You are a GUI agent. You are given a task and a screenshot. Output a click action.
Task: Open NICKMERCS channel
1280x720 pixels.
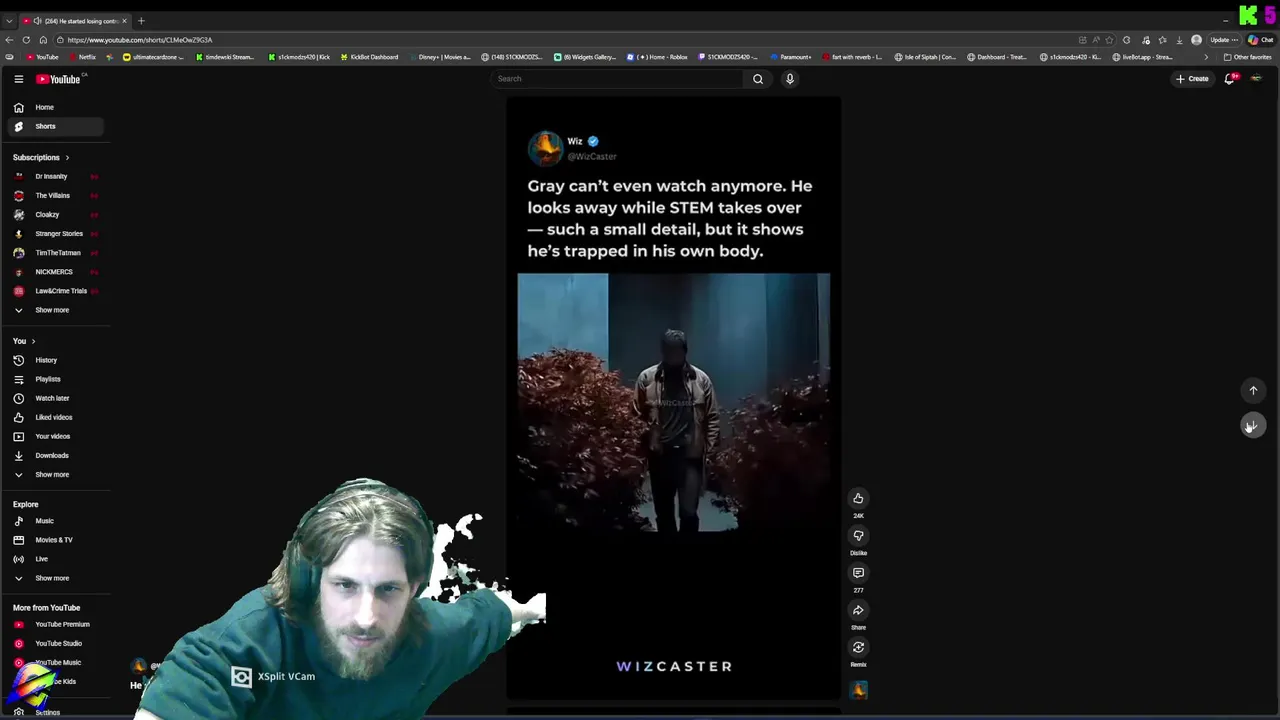pyautogui.click(x=55, y=272)
